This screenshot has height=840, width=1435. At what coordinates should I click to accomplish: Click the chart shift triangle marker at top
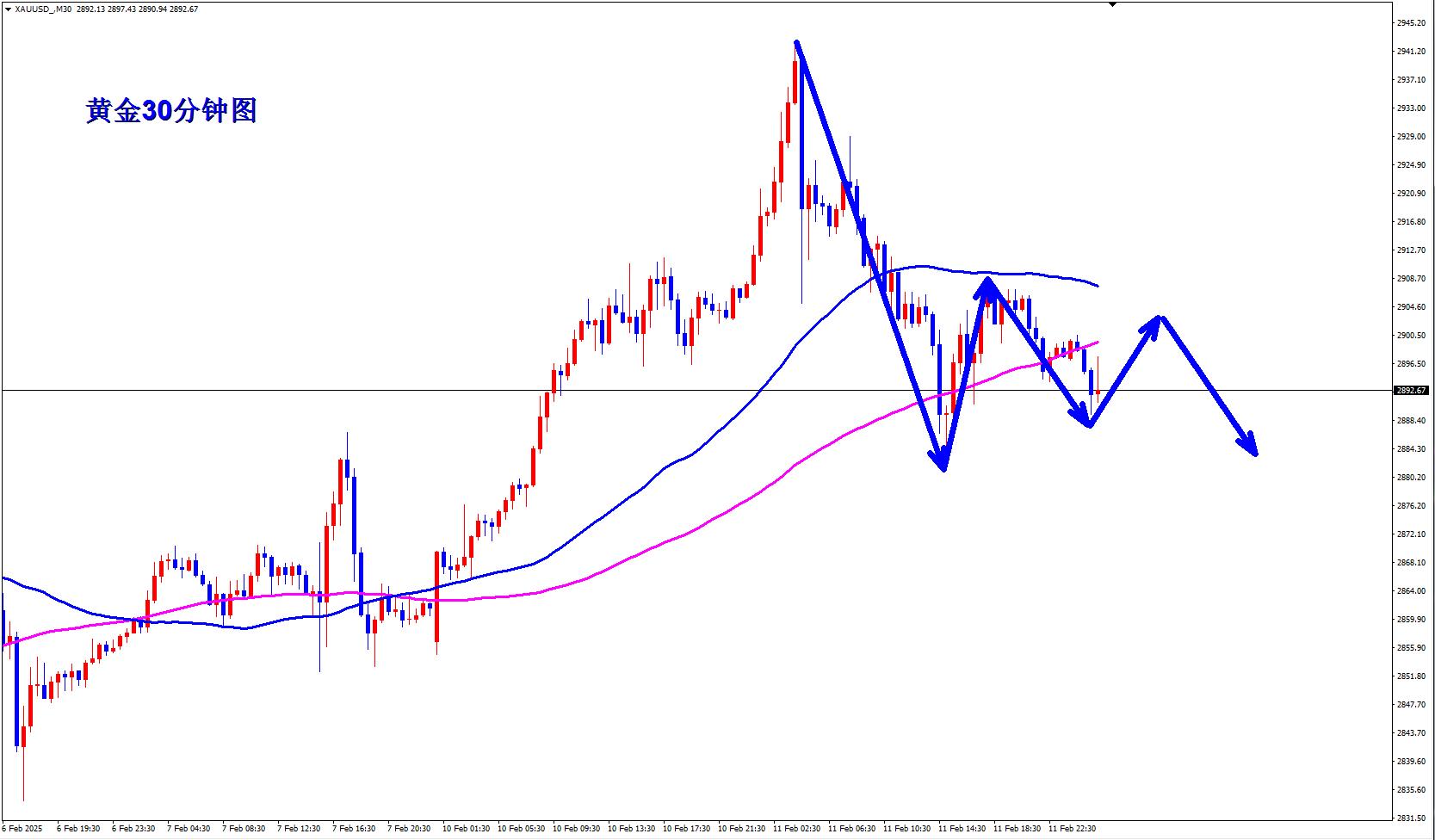pos(1112,4)
